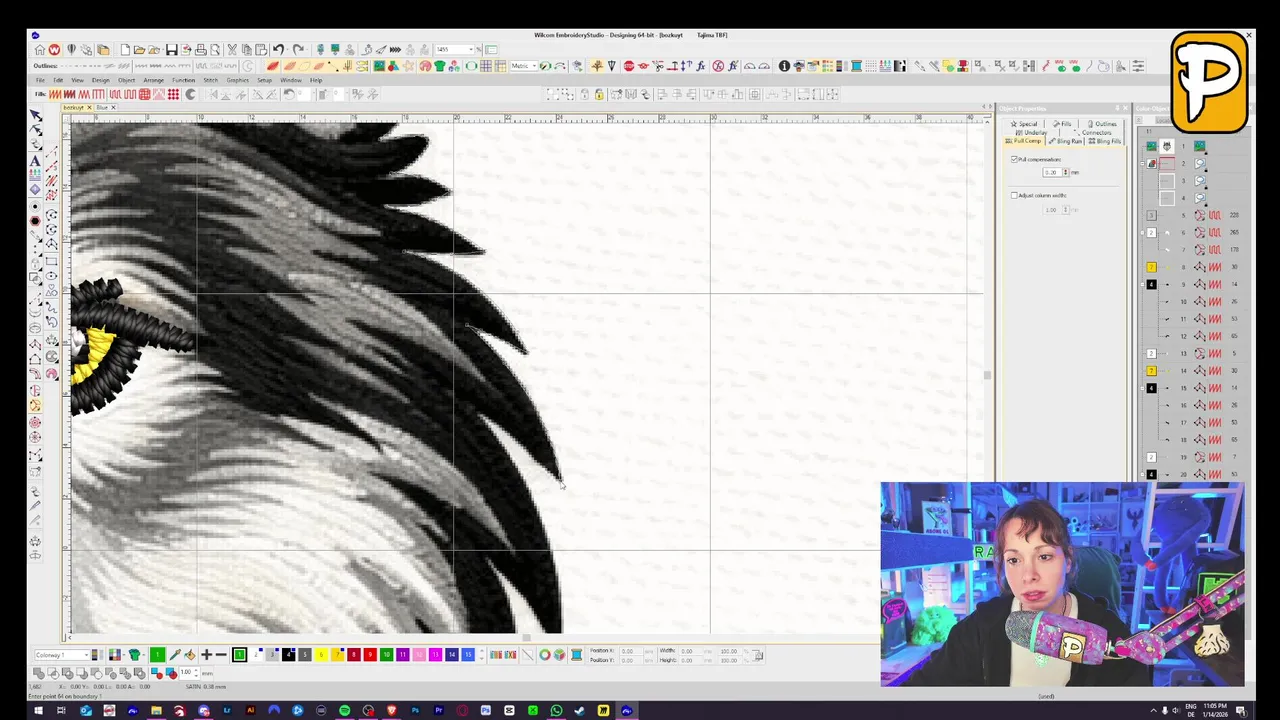Image resolution: width=1280 pixels, height=720 pixels.
Task: Switch to the Bling Fills tab
Action: tap(1104, 141)
